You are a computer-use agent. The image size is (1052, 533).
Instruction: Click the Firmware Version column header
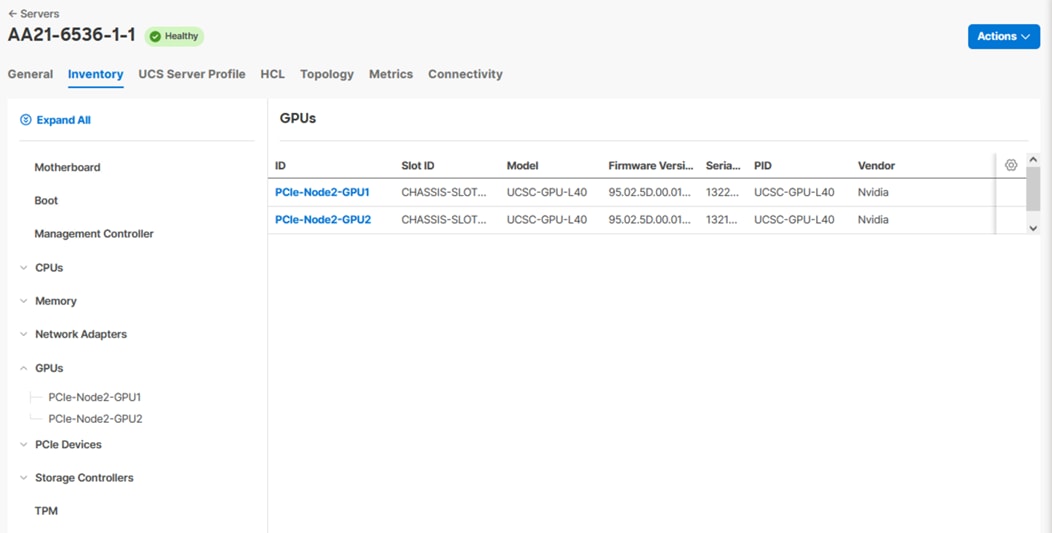[651, 165]
